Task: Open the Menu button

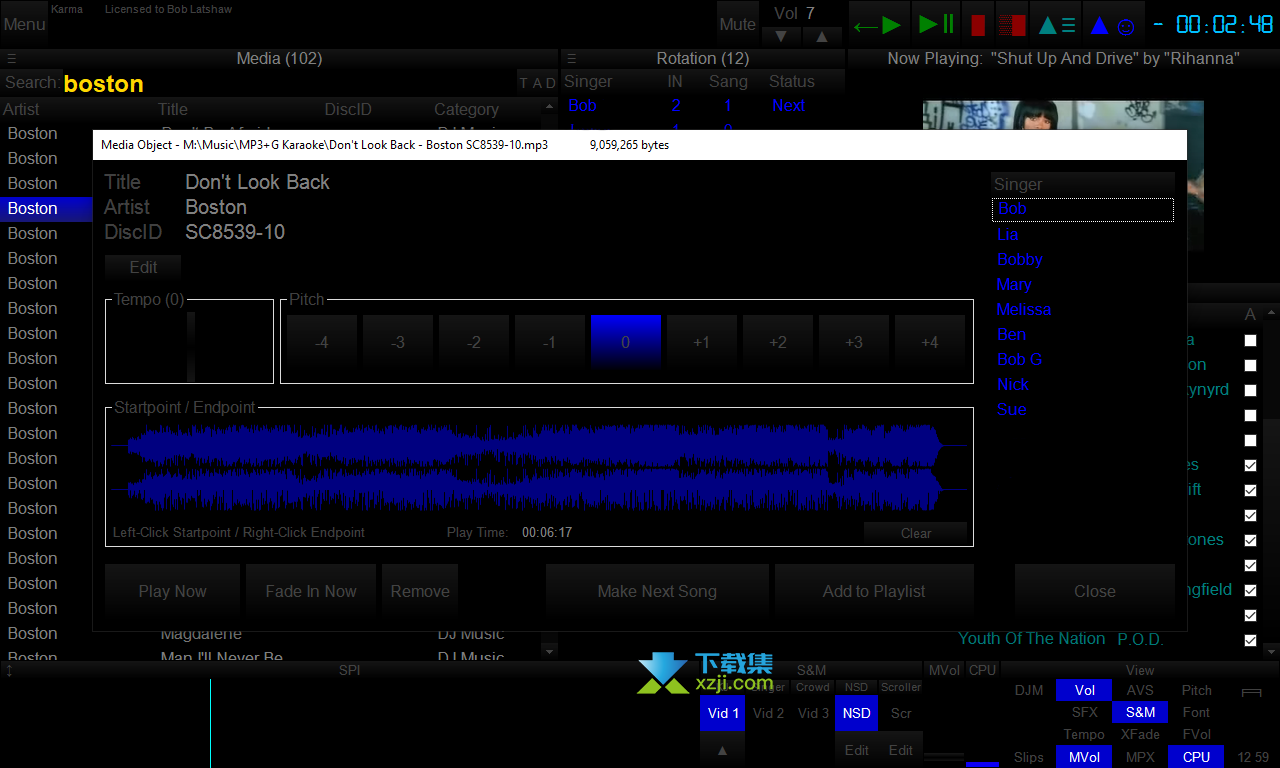Action: click(x=24, y=24)
